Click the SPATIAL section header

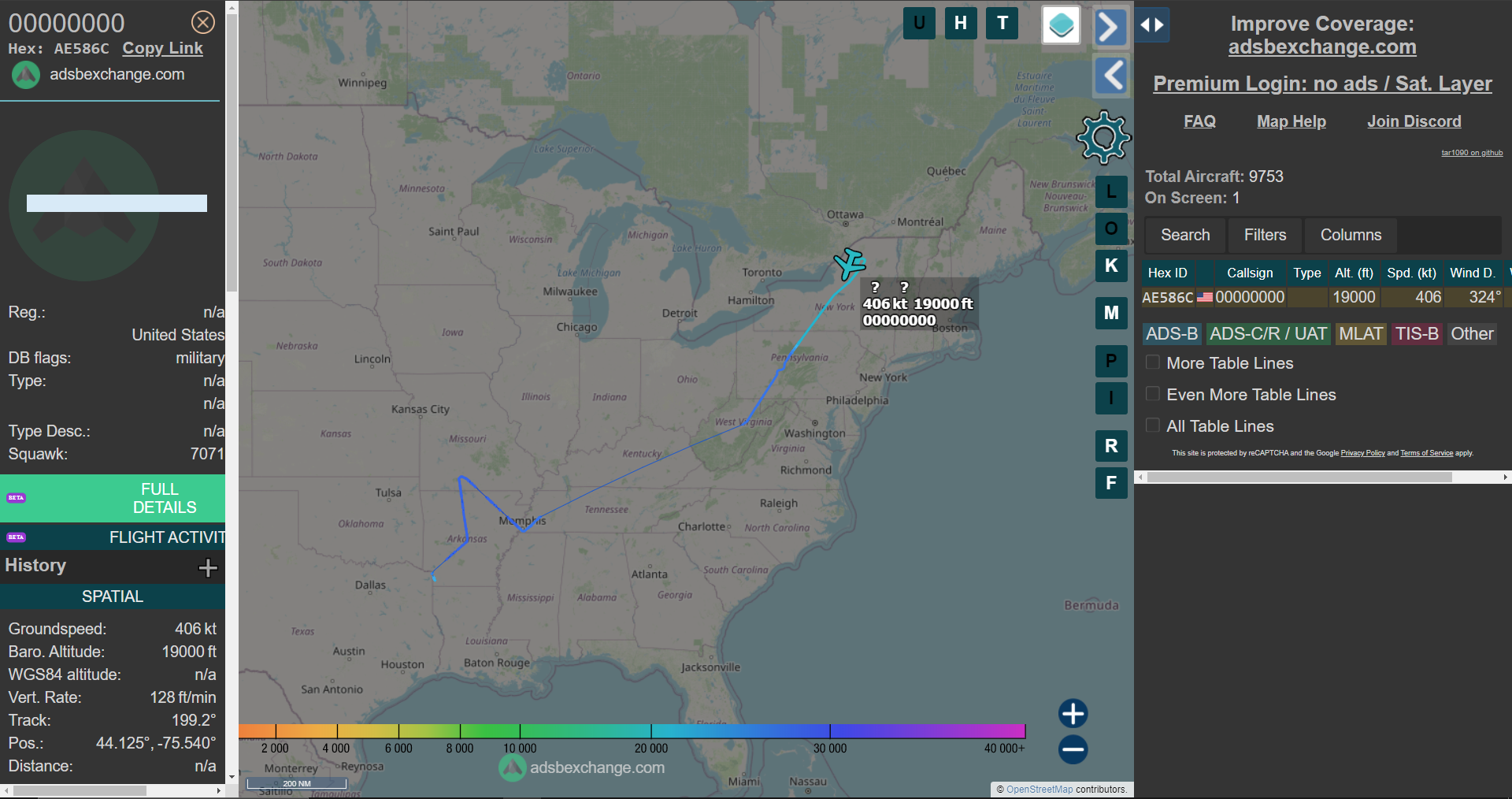click(113, 596)
